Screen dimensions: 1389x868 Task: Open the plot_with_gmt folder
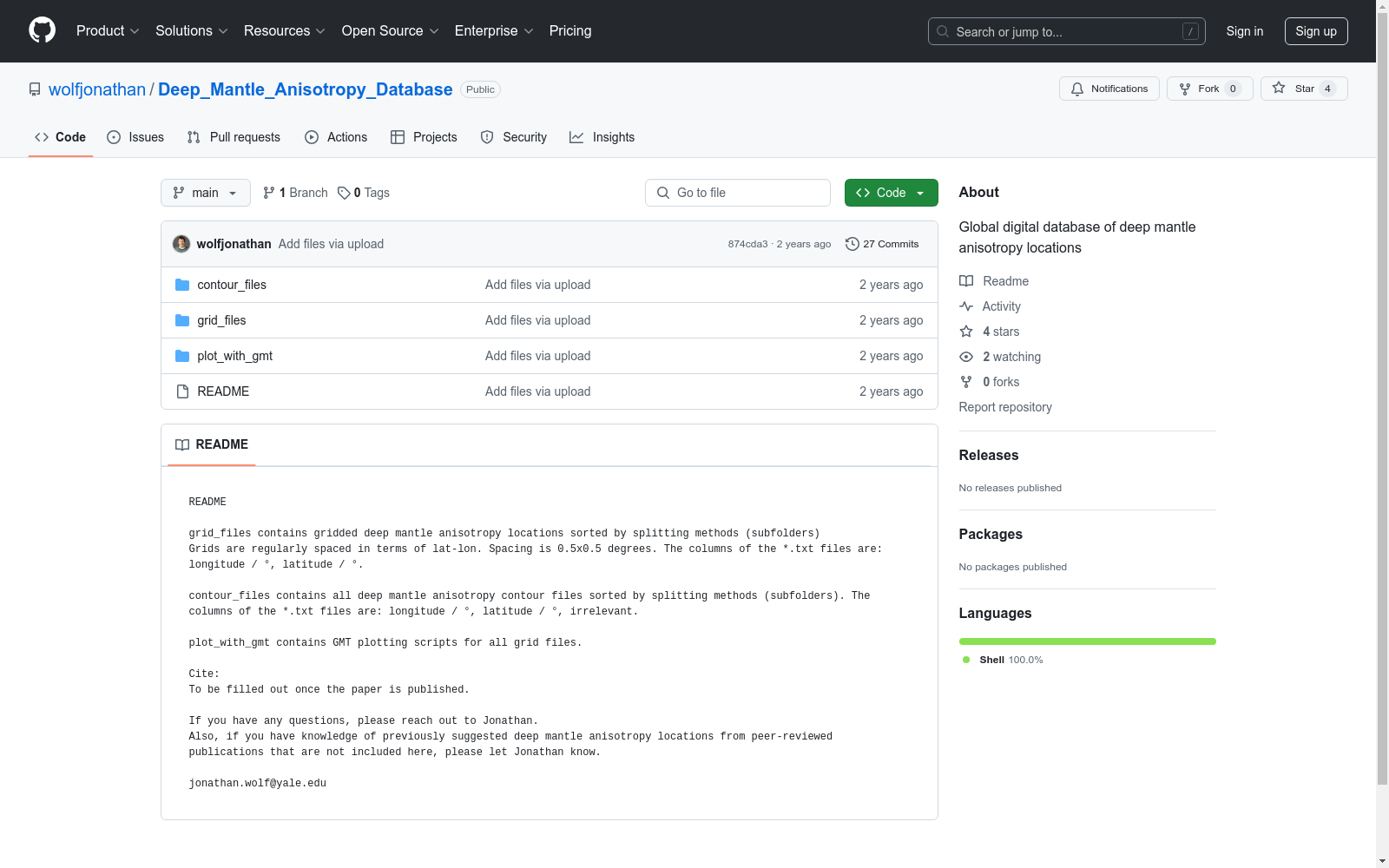tap(235, 356)
